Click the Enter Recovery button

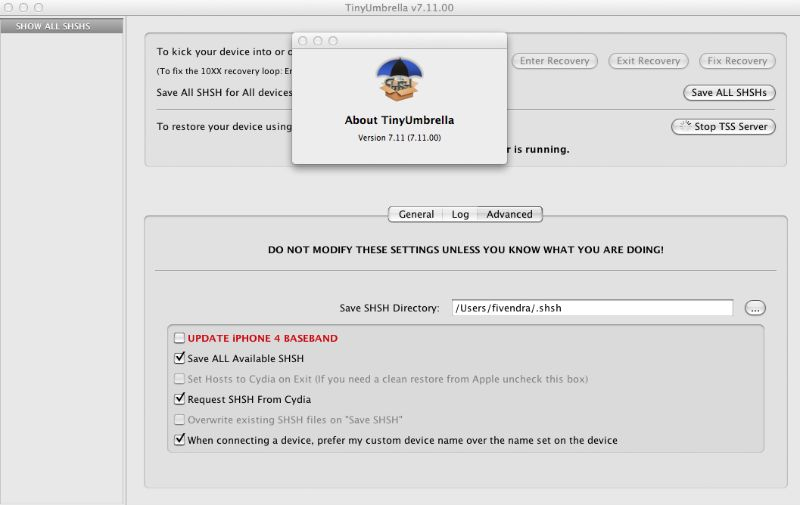(x=555, y=61)
